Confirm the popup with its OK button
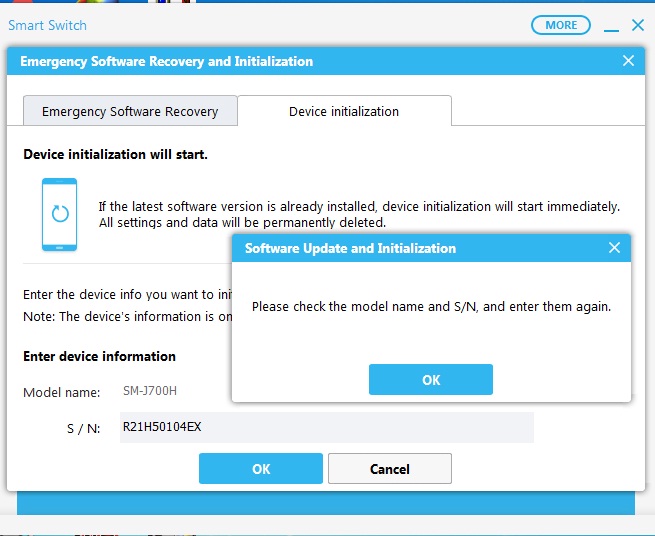The image size is (655, 536). tap(431, 379)
